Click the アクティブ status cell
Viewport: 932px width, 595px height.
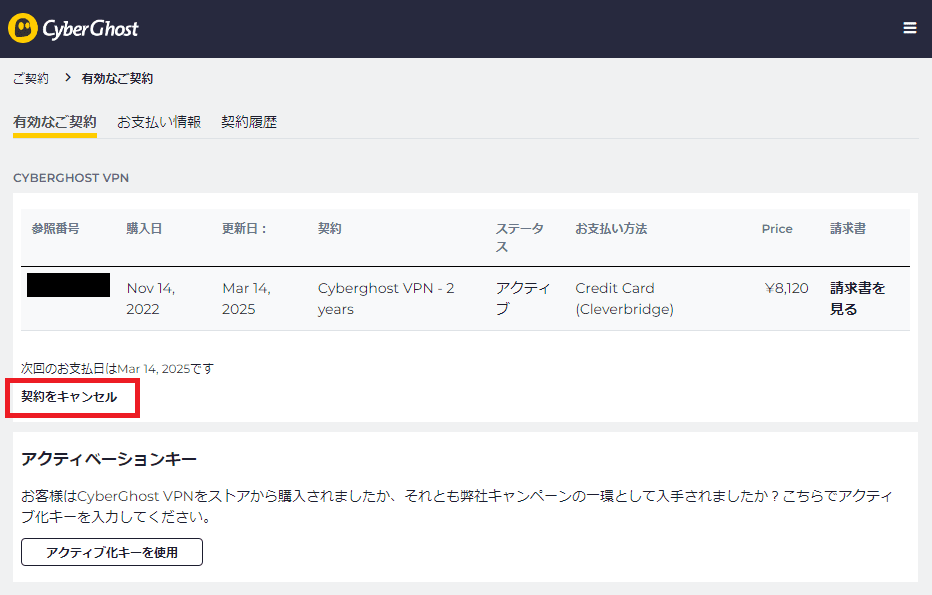[523, 298]
